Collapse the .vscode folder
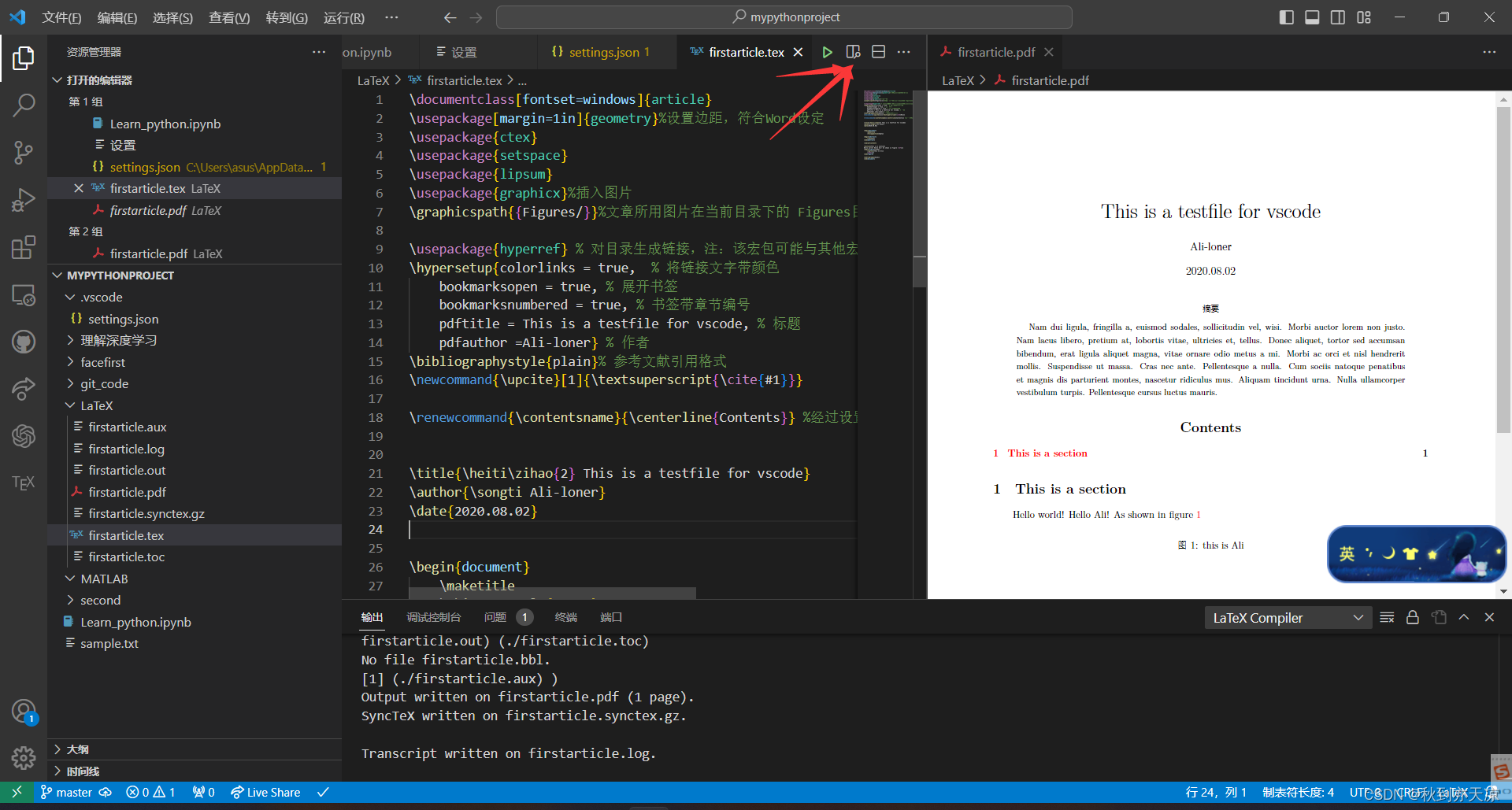Viewport: 1512px width, 810px height. point(195,297)
